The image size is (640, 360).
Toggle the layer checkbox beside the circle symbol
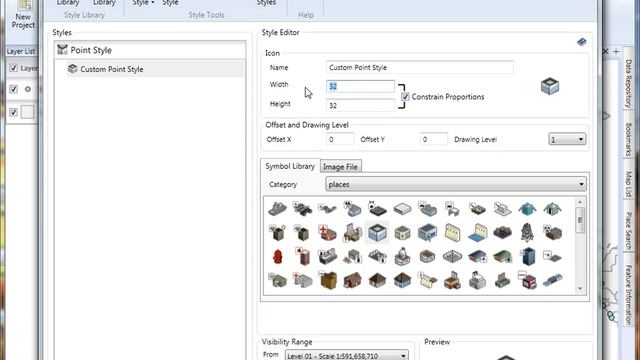(13, 89)
